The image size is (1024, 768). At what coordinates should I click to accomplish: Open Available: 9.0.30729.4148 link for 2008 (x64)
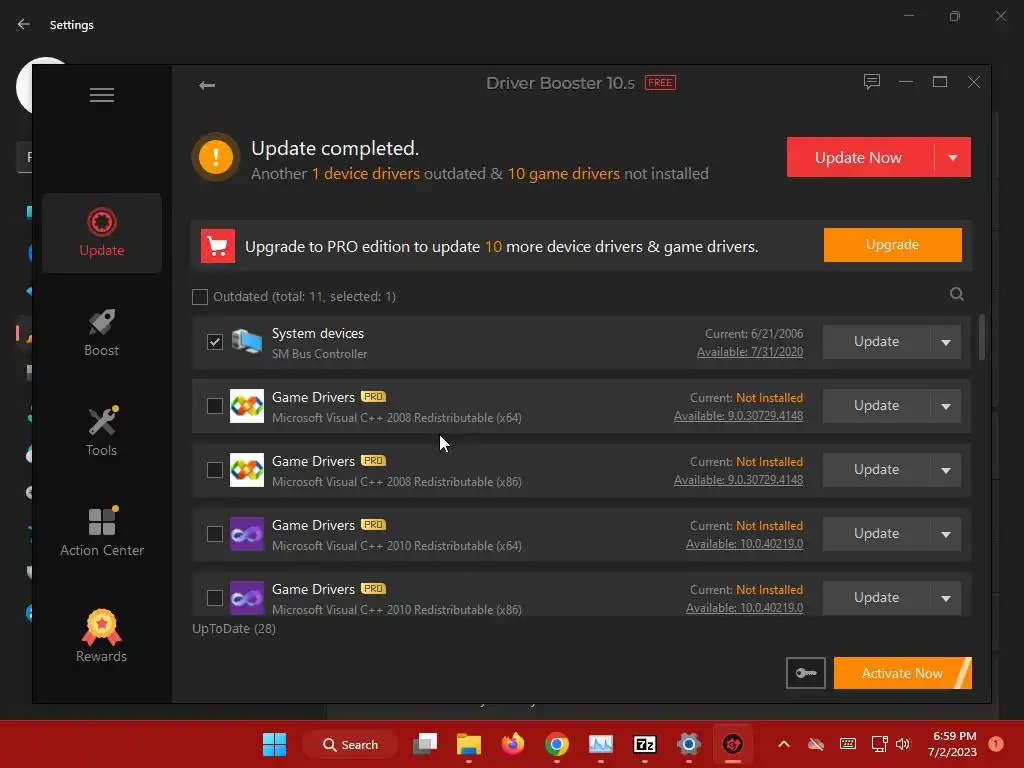(739, 416)
